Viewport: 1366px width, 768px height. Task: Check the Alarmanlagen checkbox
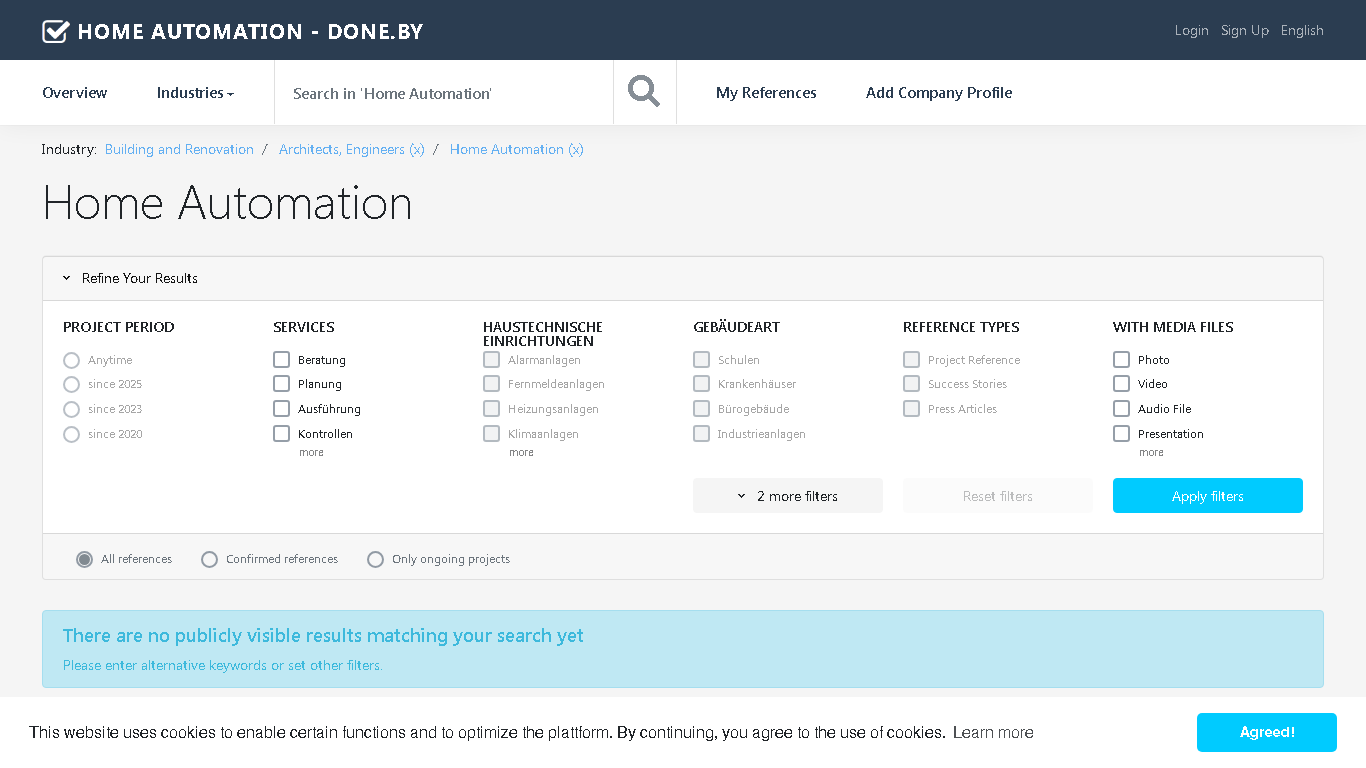(x=491, y=359)
